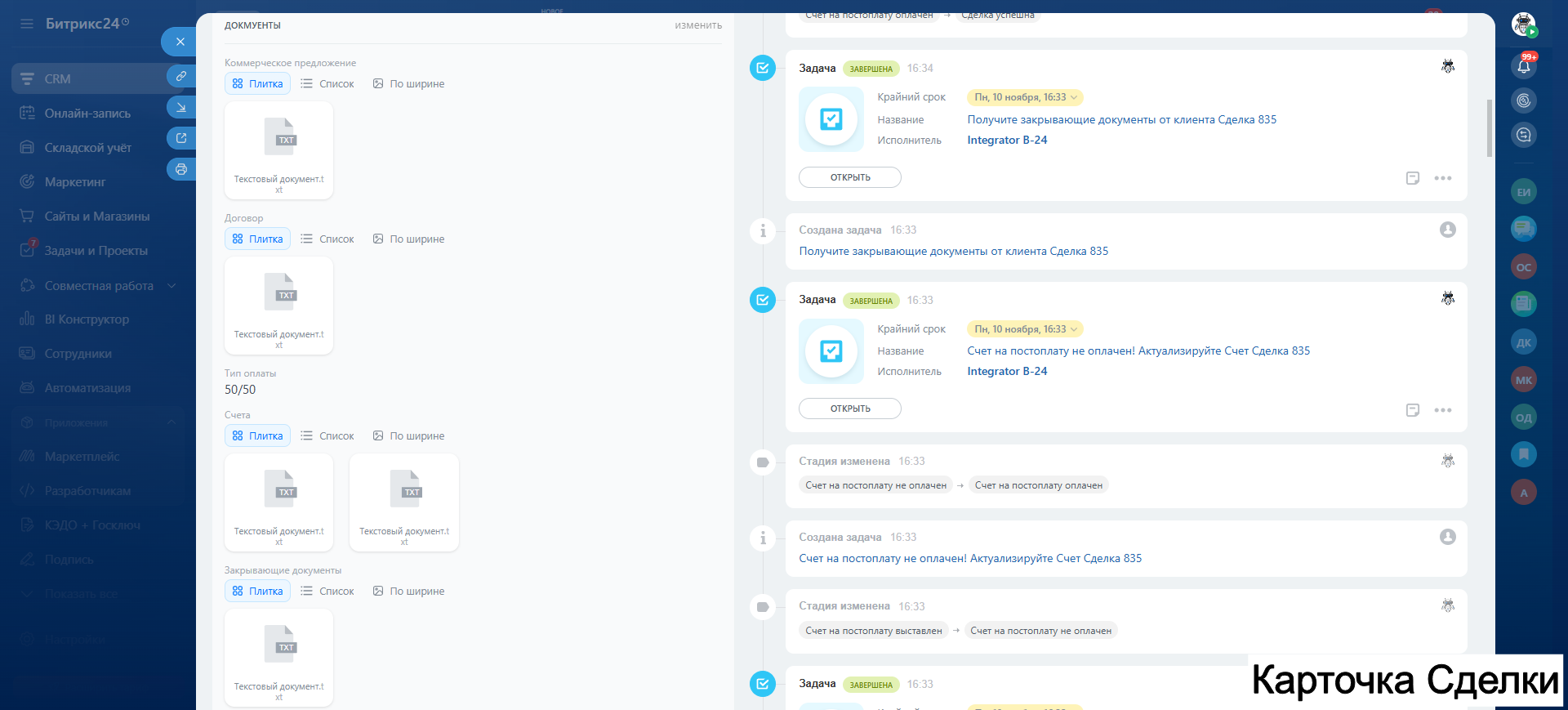Click изменить link in the Документы section

click(x=697, y=25)
